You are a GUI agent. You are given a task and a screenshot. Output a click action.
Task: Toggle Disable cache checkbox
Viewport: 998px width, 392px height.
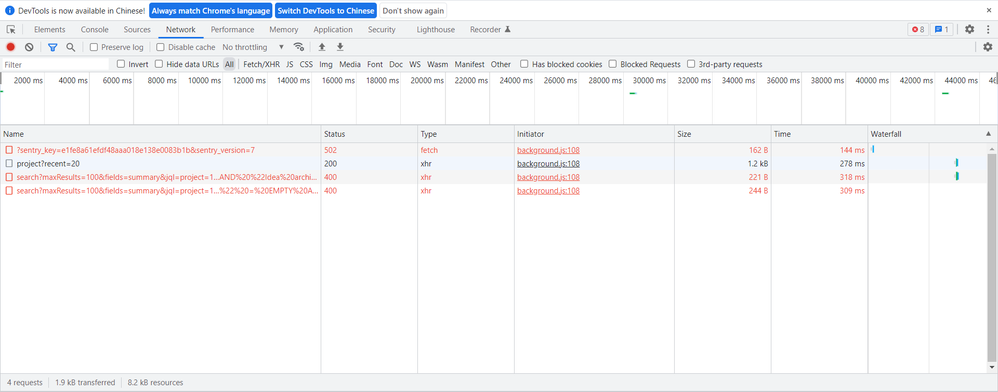click(160, 47)
